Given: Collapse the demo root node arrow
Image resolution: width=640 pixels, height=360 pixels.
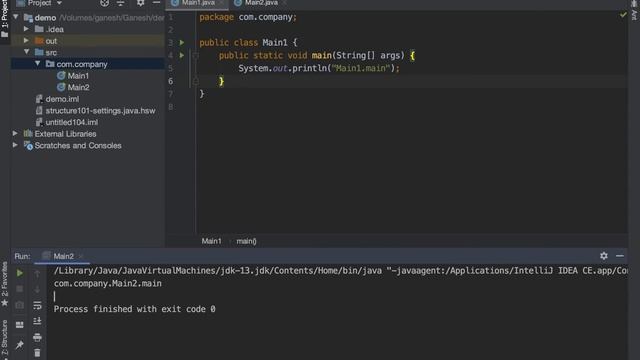Looking at the screenshot, I should click(x=16, y=17).
